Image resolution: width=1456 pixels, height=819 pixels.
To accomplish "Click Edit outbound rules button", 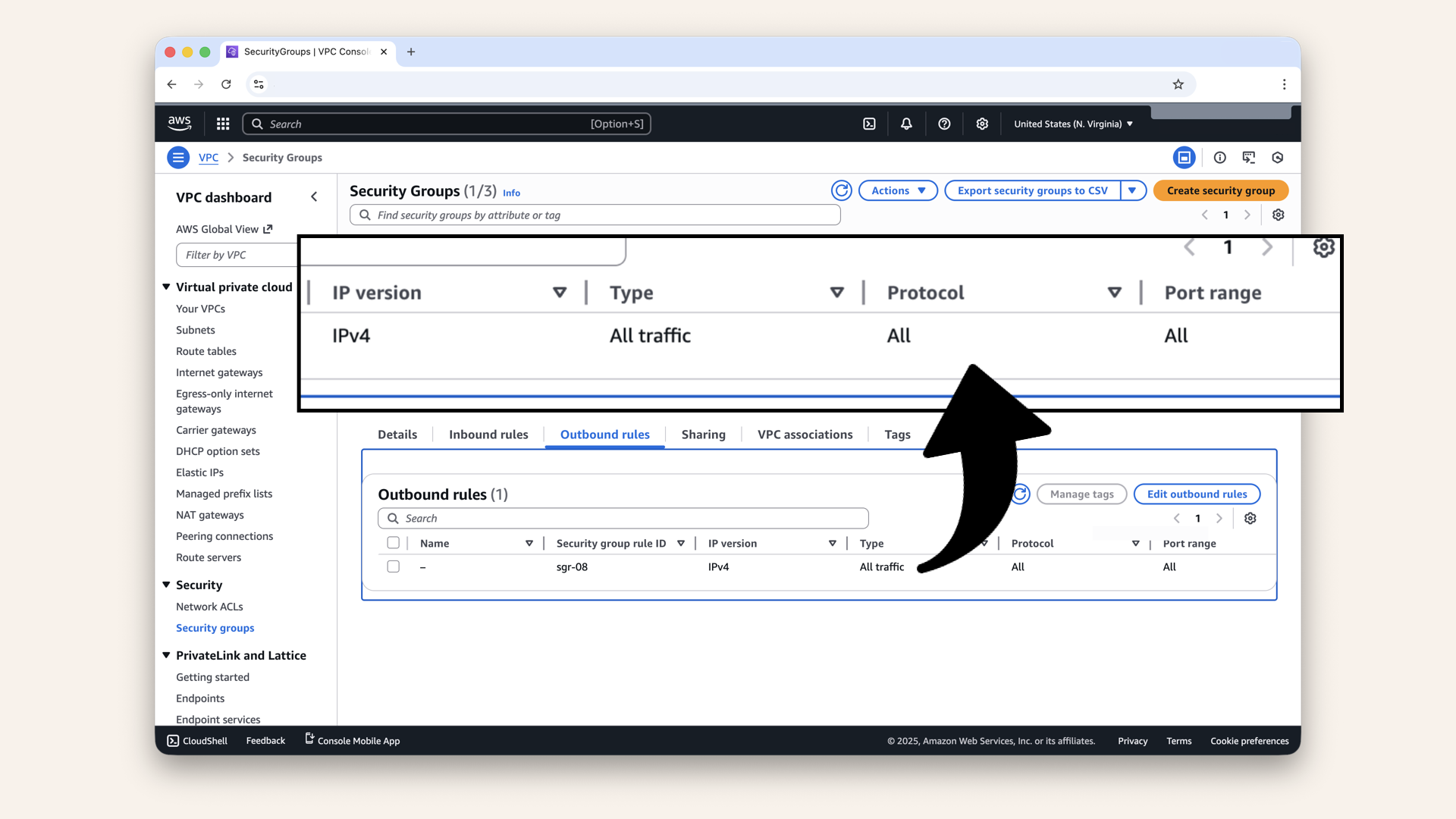I will coord(1197,494).
